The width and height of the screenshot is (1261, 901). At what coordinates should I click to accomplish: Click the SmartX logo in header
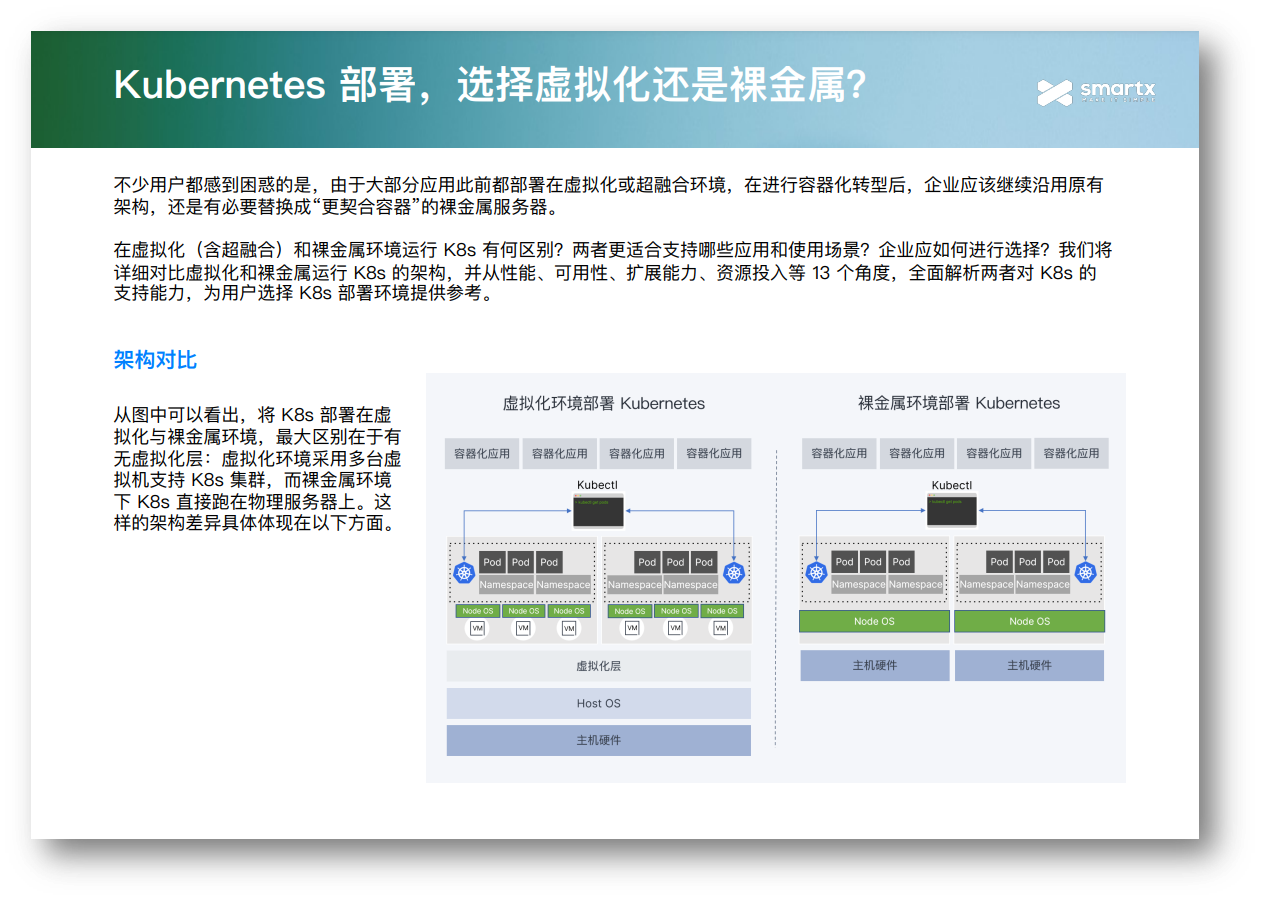(1096, 93)
